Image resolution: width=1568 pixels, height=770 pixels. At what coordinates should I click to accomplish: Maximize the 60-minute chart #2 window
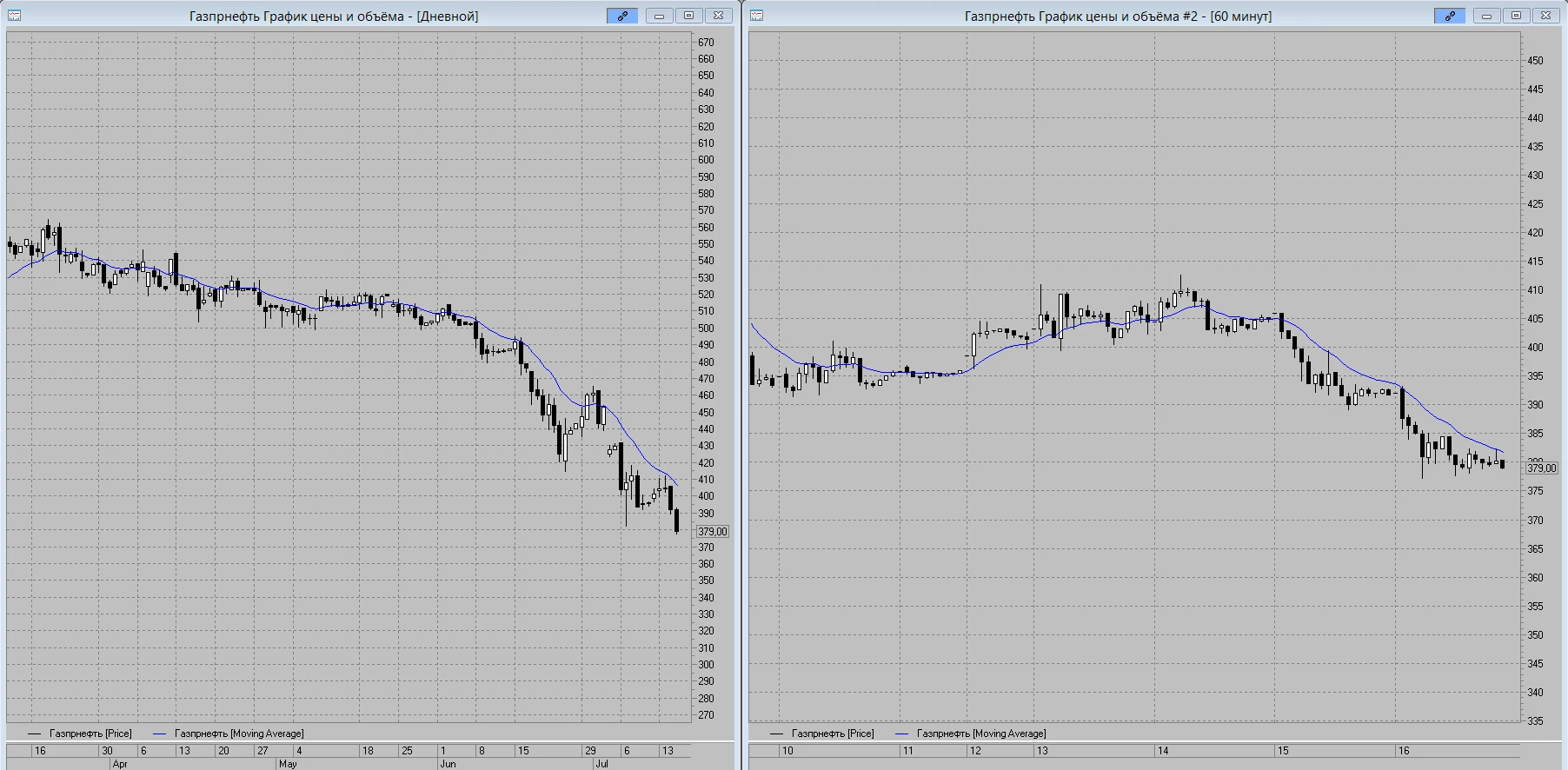pyautogui.click(x=1517, y=16)
